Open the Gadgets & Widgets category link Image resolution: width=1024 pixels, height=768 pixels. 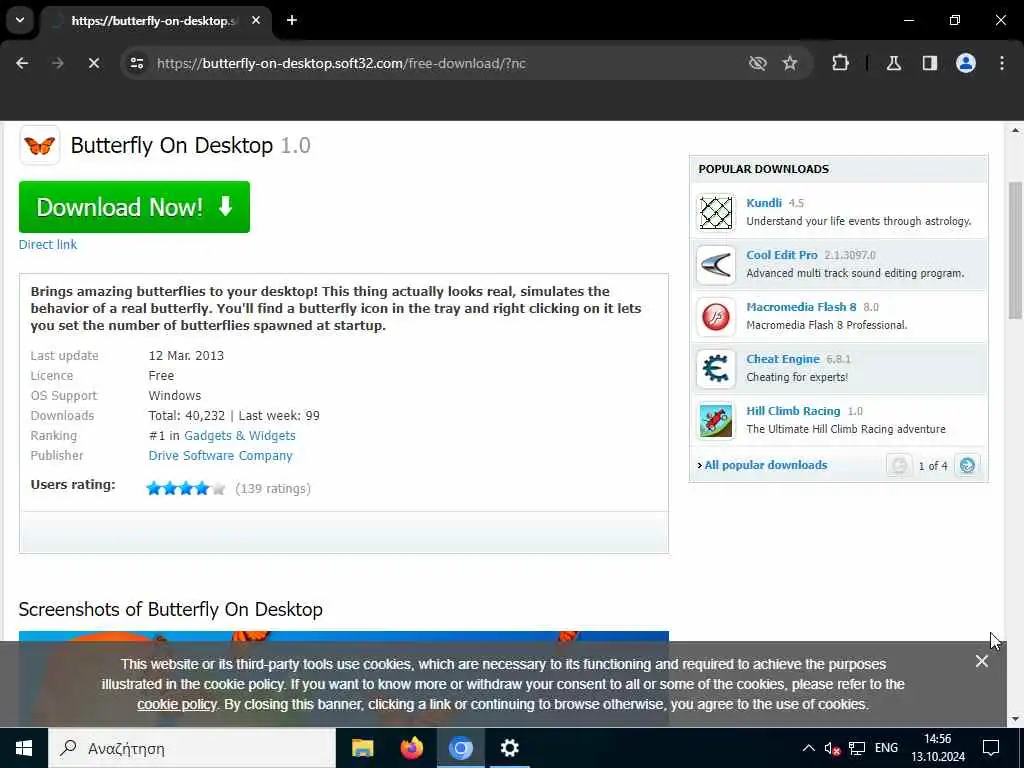pyautogui.click(x=240, y=436)
